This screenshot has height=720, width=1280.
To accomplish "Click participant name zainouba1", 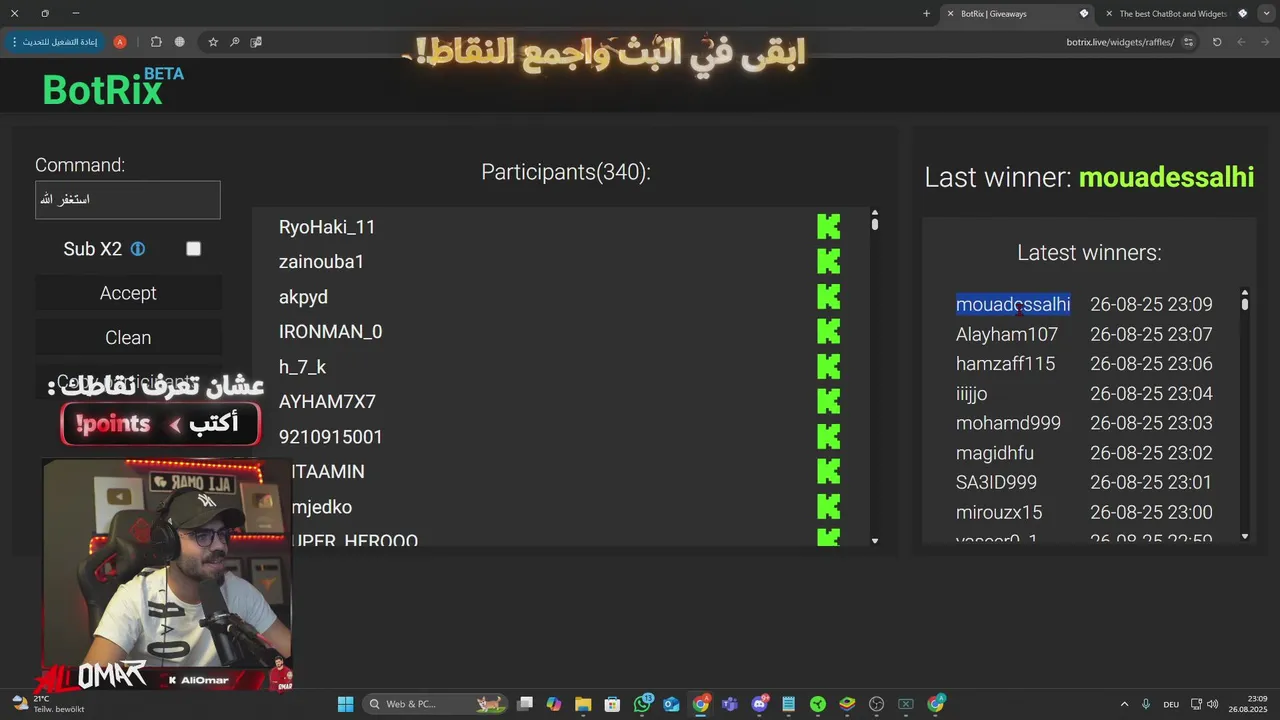I will click(x=321, y=262).
